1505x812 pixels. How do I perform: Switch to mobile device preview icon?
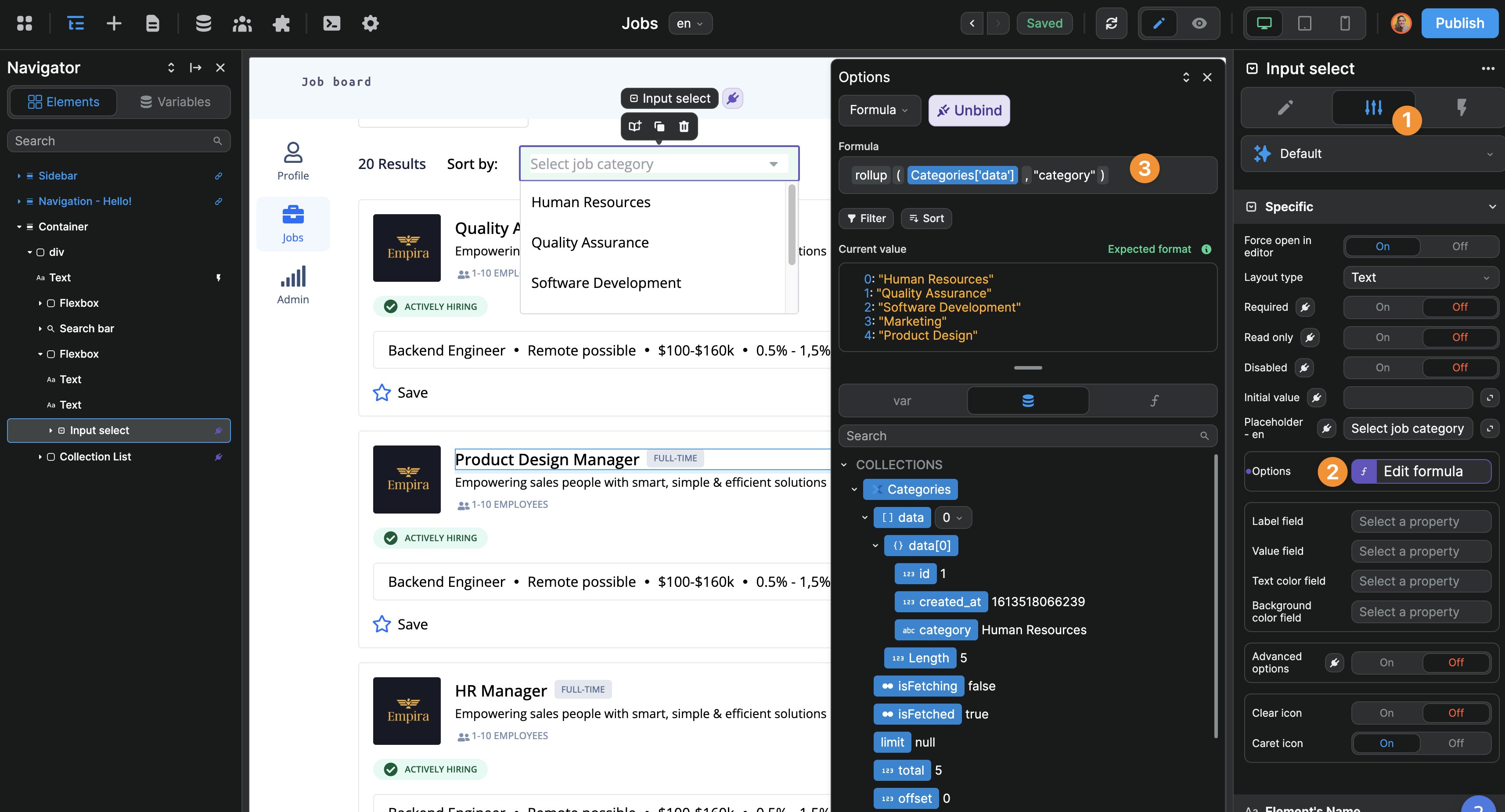1344,23
